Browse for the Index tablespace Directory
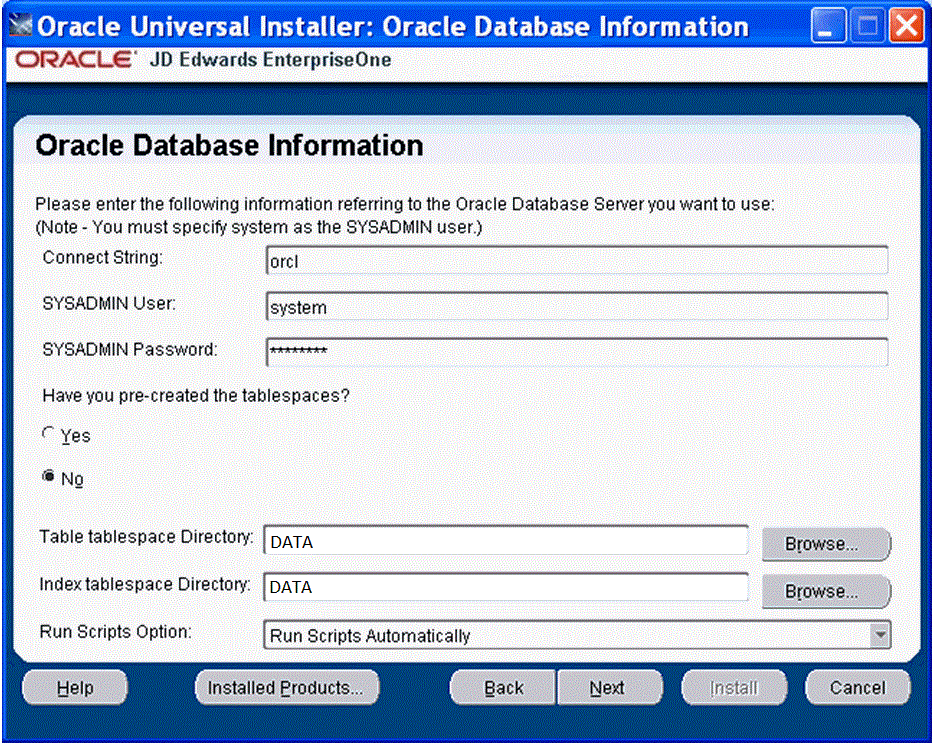 pos(824,591)
